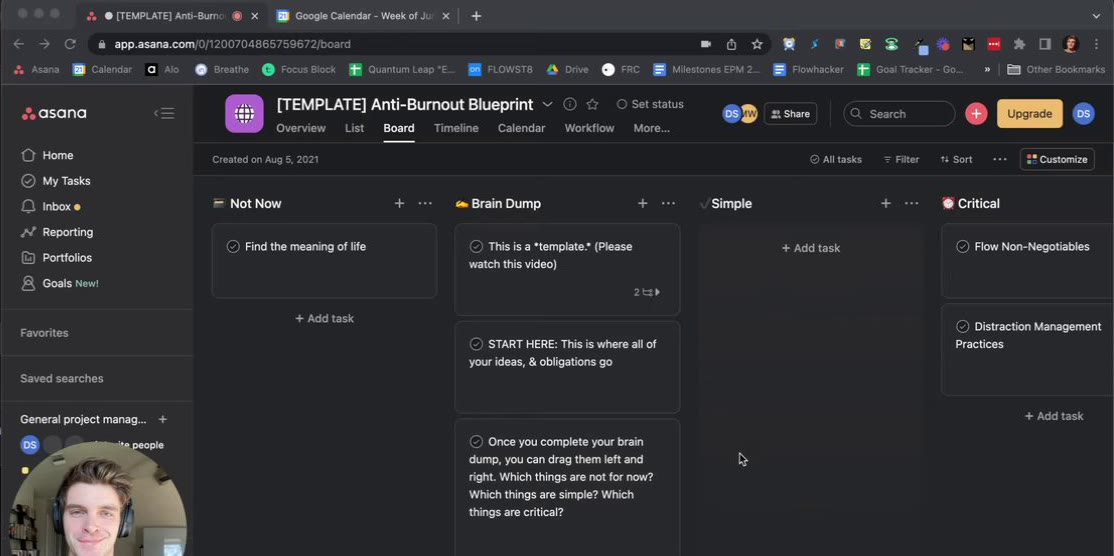Open the browser extensions puzzle icon
This screenshot has height=556, width=1114.
click(1020, 44)
